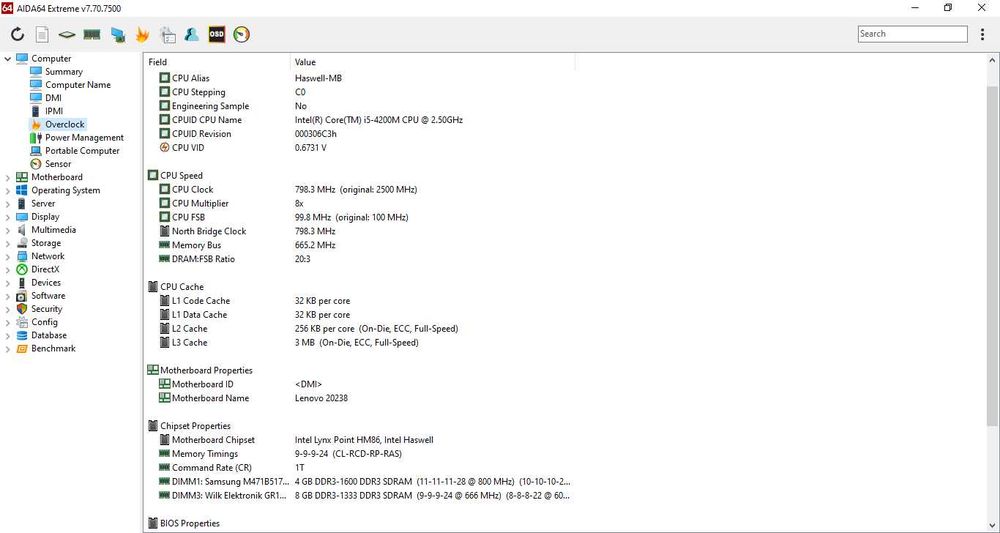Select the Benchmark tree item
This screenshot has width=1000, height=533.
(x=54, y=348)
